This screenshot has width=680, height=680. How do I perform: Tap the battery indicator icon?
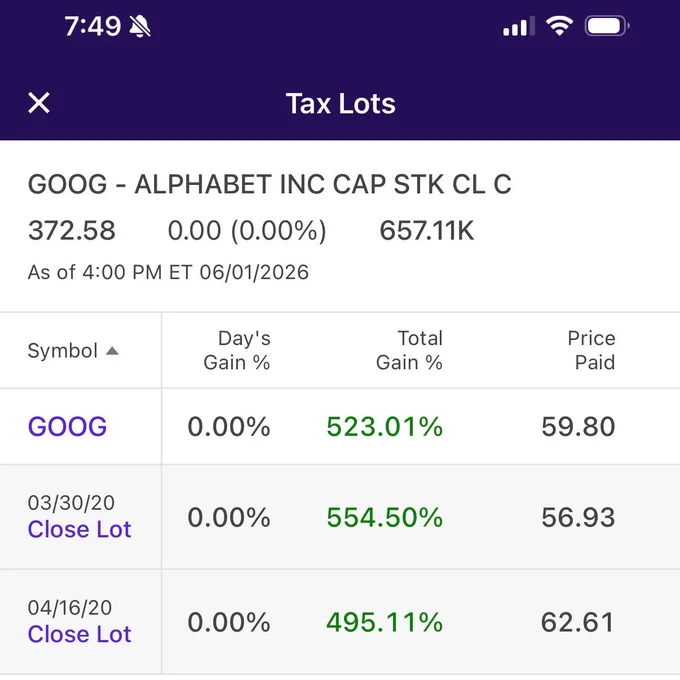pos(607,26)
